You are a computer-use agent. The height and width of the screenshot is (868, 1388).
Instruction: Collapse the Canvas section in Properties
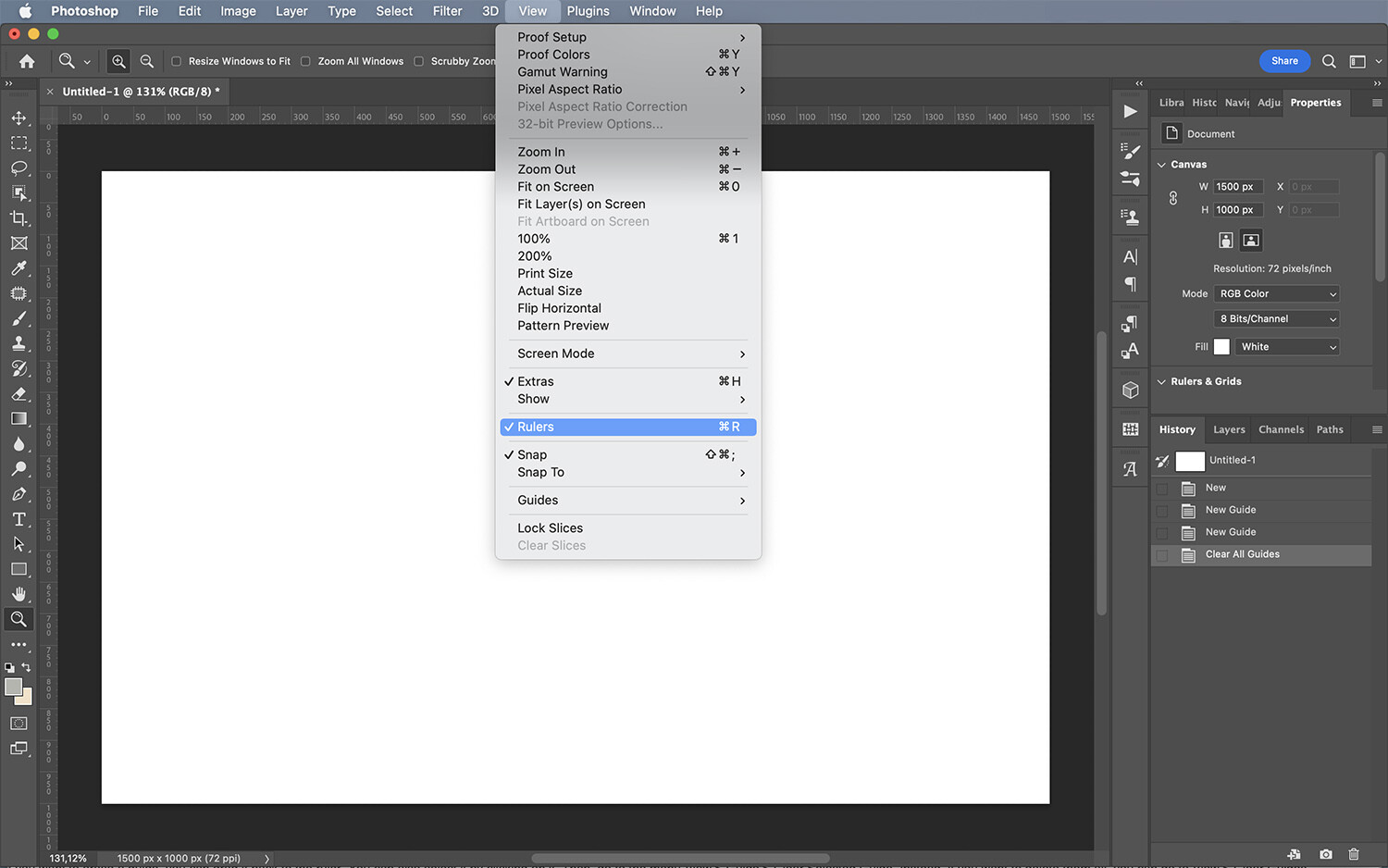point(1162,164)
